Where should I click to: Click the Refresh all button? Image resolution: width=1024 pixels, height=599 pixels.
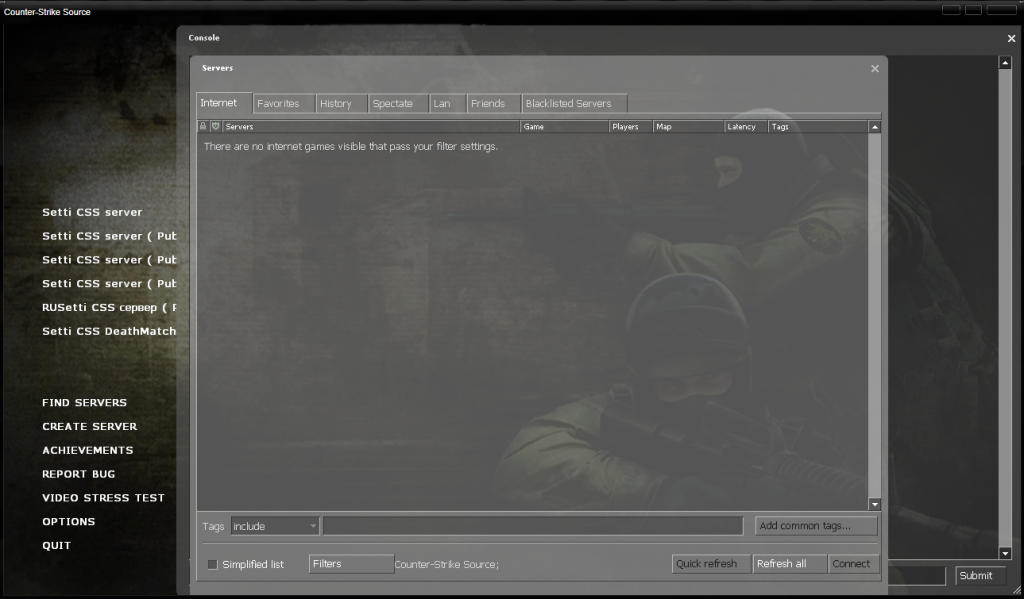coord(789,564)
